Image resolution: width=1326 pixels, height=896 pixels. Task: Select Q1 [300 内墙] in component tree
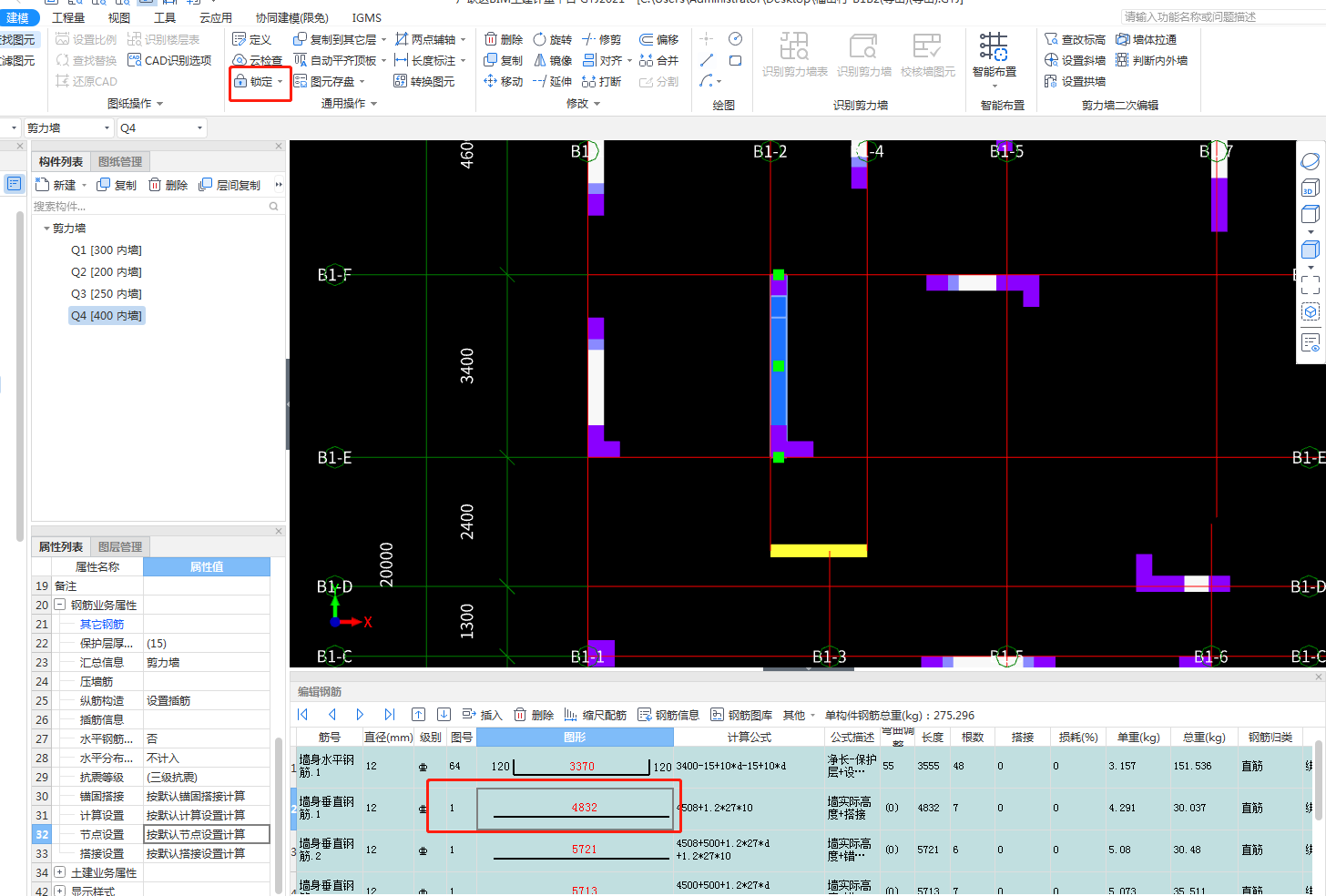107,250
